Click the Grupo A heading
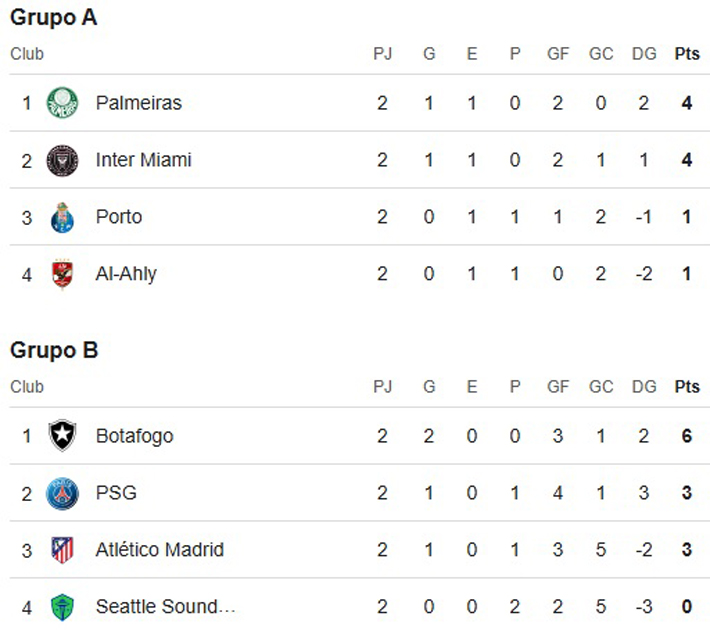Screen dimensions: 710x634 [x=54, y=18]
